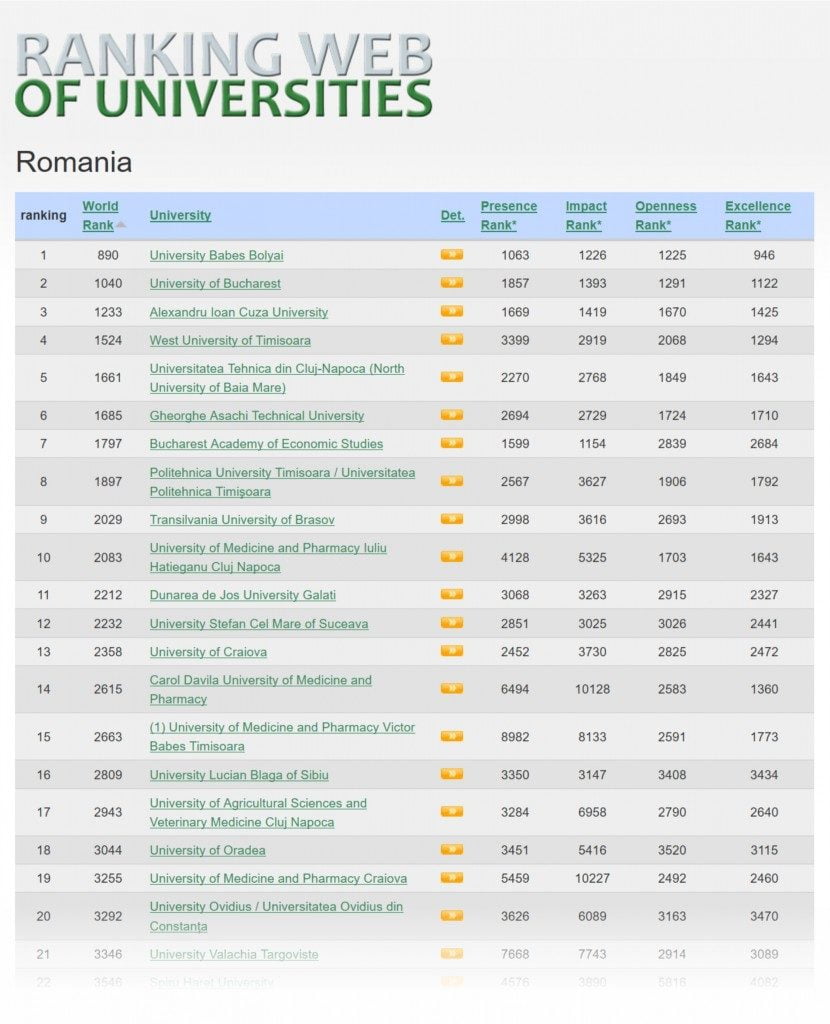Select impact rank value 10128
Screen dimensions: 830x1024
[592, 689]
